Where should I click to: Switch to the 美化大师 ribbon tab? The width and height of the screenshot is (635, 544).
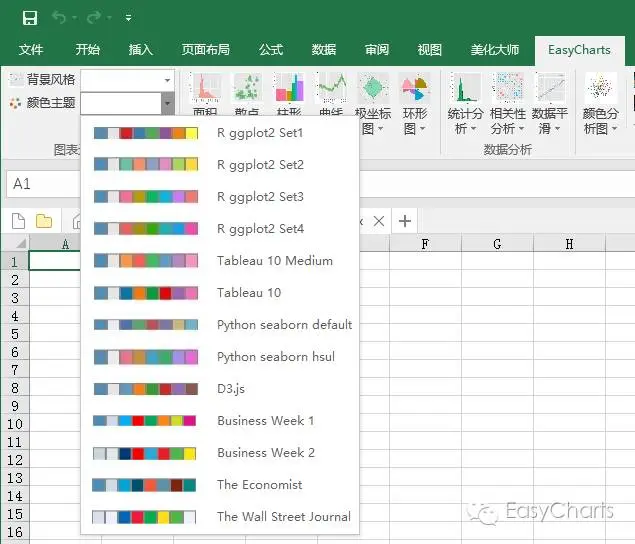coord(494,50)
